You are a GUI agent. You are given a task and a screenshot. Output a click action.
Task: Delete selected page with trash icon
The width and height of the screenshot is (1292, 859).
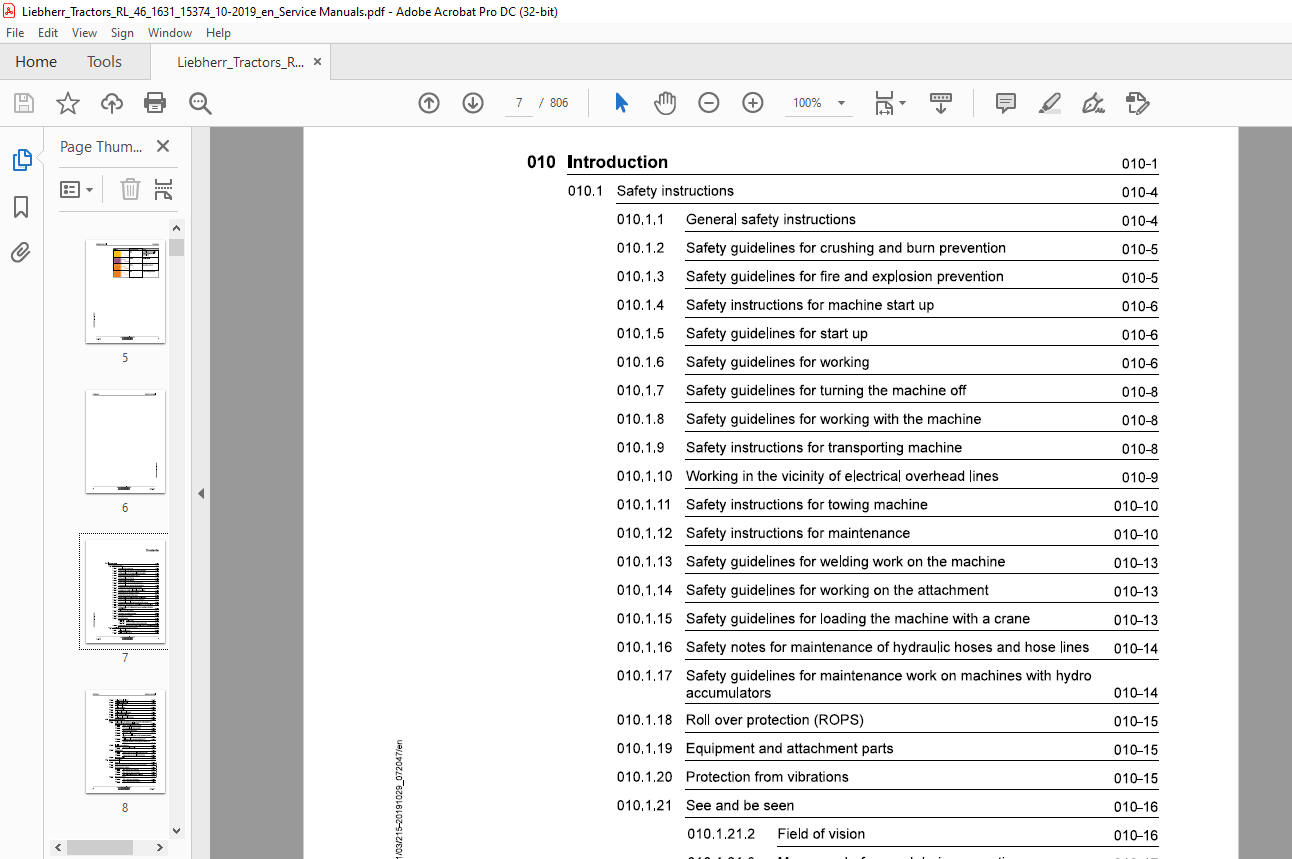pyautogui.click(x=130, y=189)
